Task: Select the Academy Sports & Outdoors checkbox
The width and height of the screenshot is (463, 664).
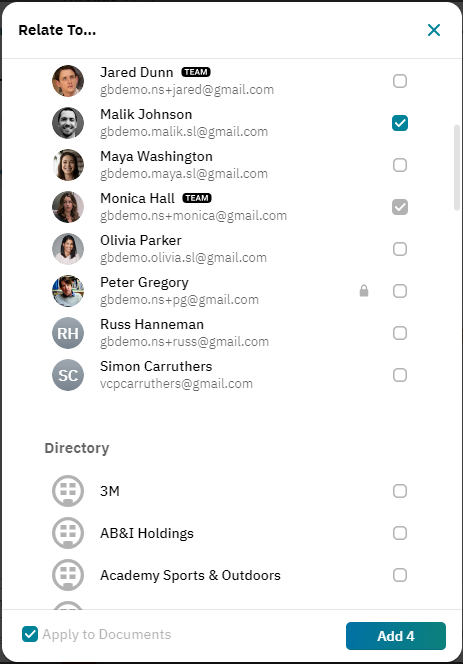Action: point(400,575)
